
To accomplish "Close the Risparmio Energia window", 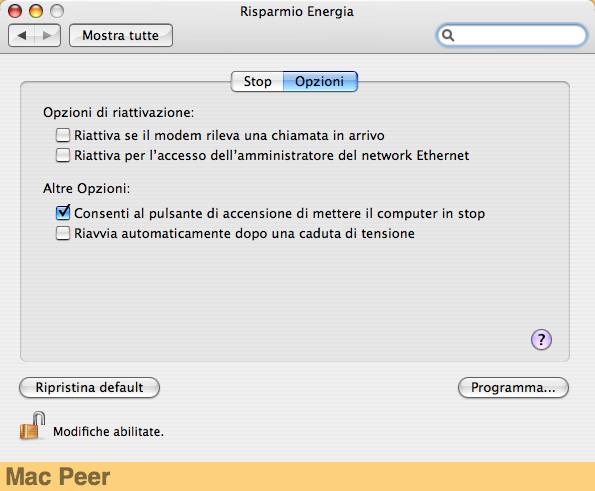I will tap(15, 11).
